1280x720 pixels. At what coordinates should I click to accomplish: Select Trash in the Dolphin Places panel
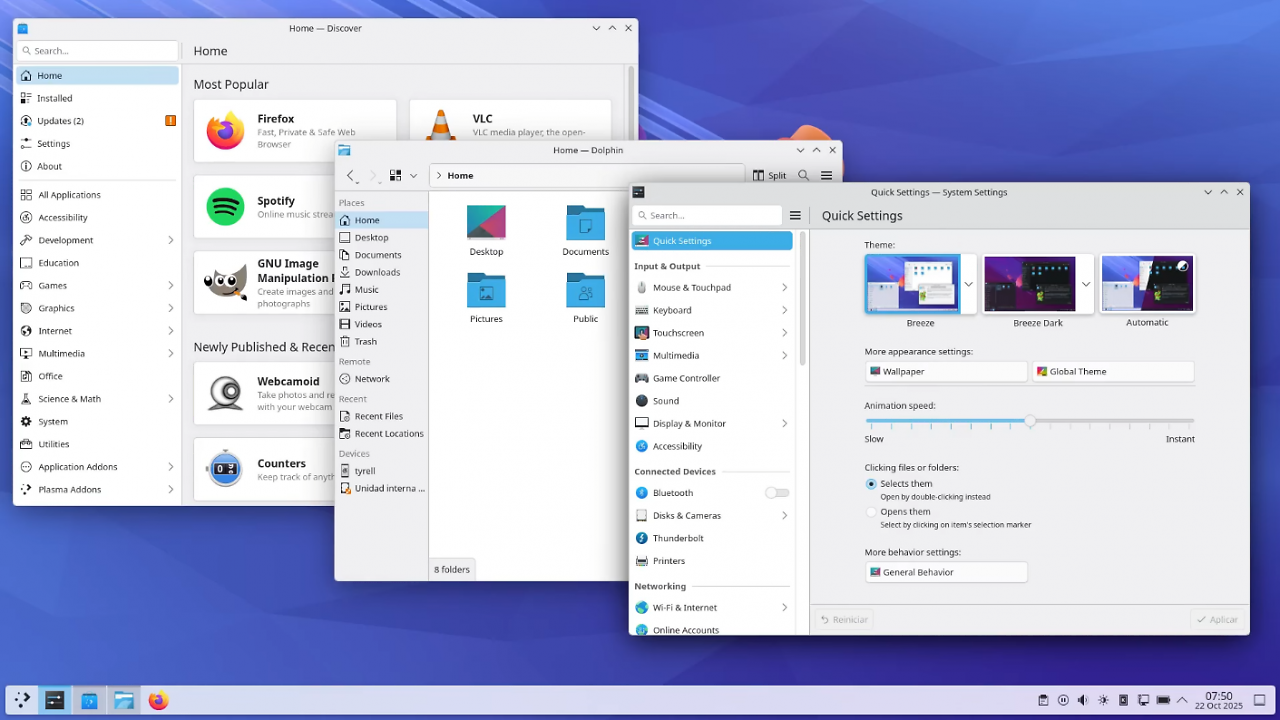pyautogui.click(x=382, y=341)
